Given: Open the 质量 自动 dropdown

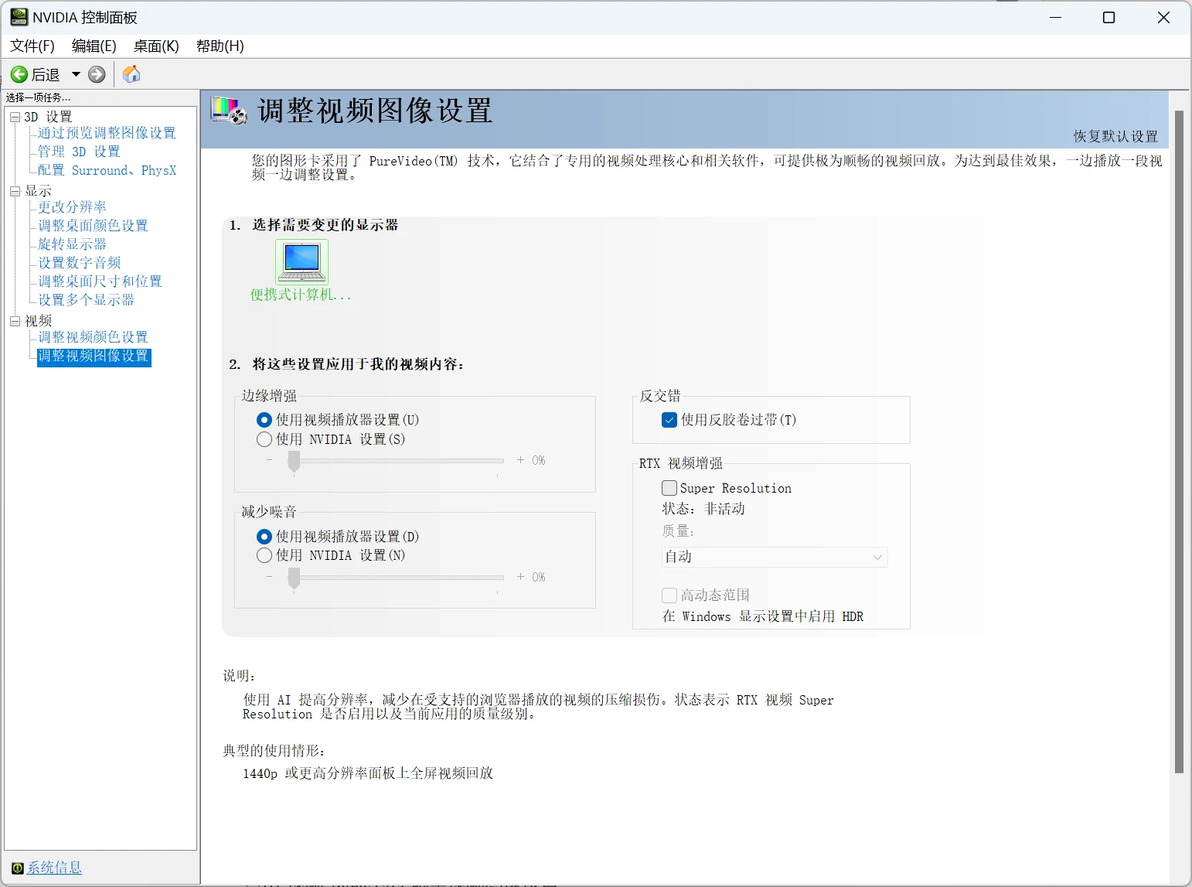Looking at the screenshot, I should (x=774, y=557).
